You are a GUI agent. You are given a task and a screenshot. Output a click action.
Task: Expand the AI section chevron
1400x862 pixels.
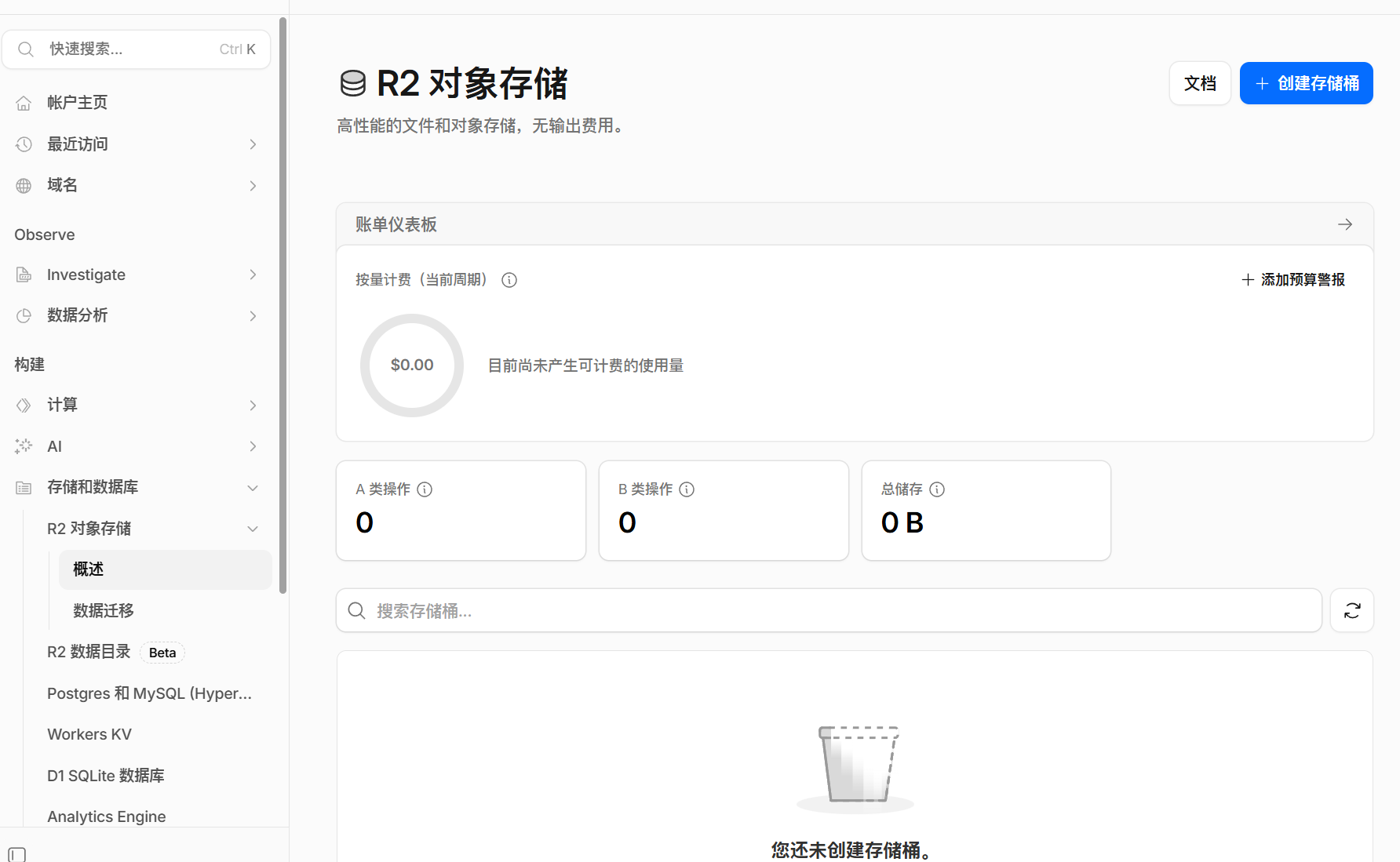253,446
